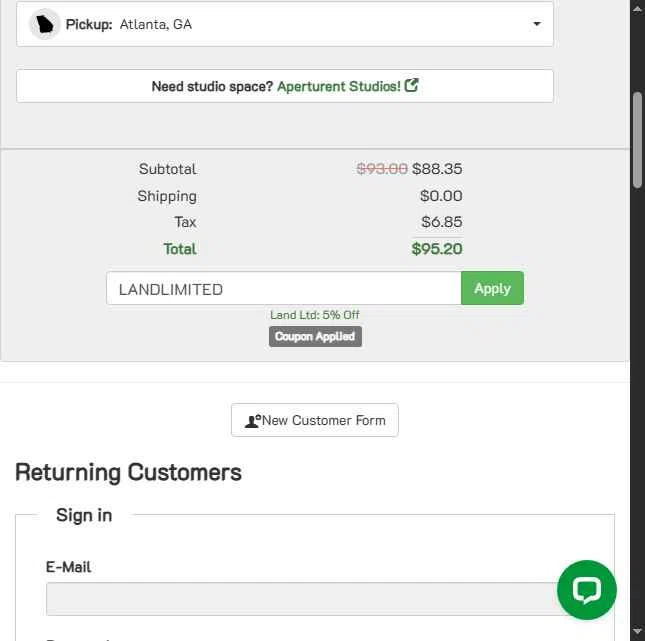Click the scrollbar up arrow
The width and height of the screenshot is (645, 641).
(x=638, y=9)
